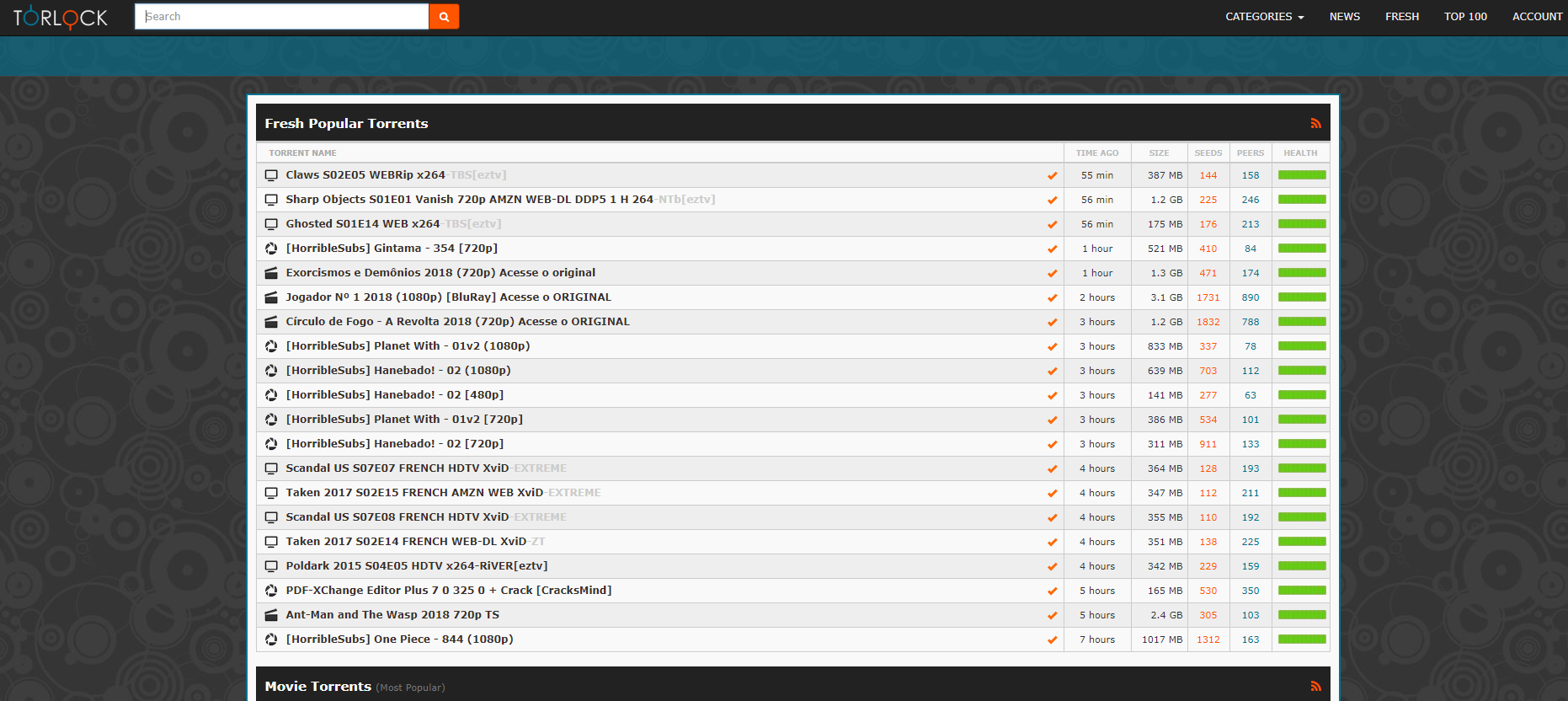1568x701 pixels.
Task: Sort by Time Ago column header
Action: tap(1097, 153)
